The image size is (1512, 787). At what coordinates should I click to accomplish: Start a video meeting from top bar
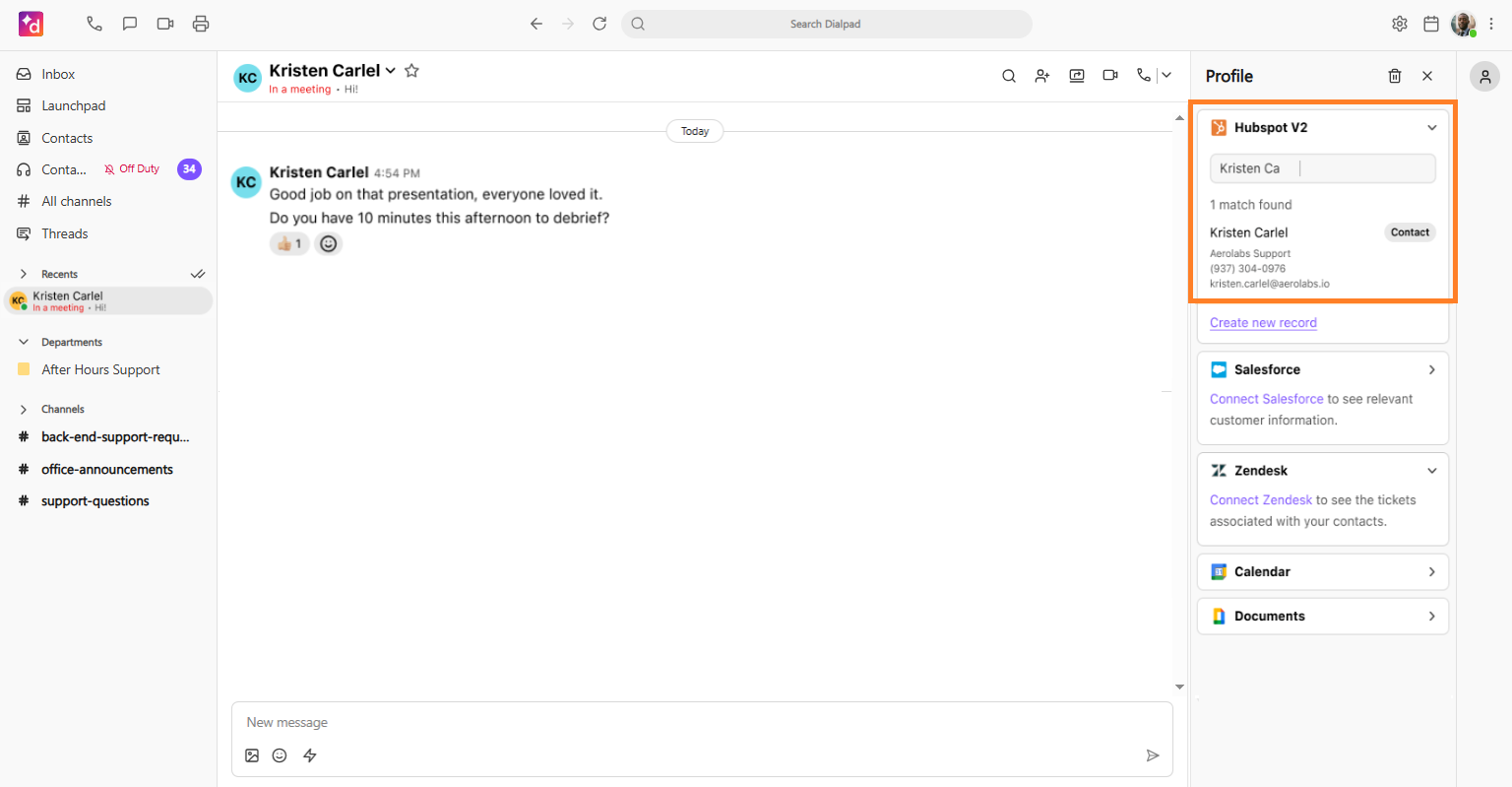click(x=165, y=24)
